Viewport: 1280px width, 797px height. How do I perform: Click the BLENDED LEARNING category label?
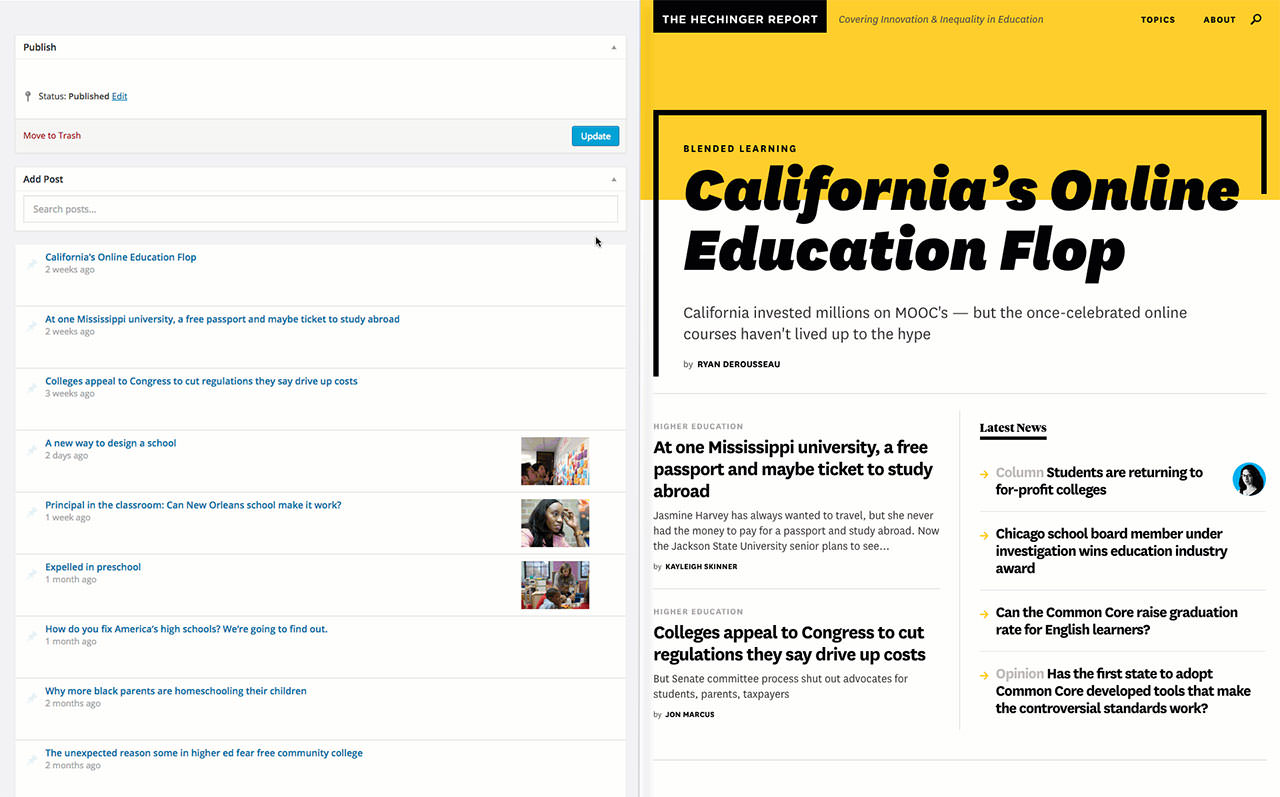tap(740, 149)
